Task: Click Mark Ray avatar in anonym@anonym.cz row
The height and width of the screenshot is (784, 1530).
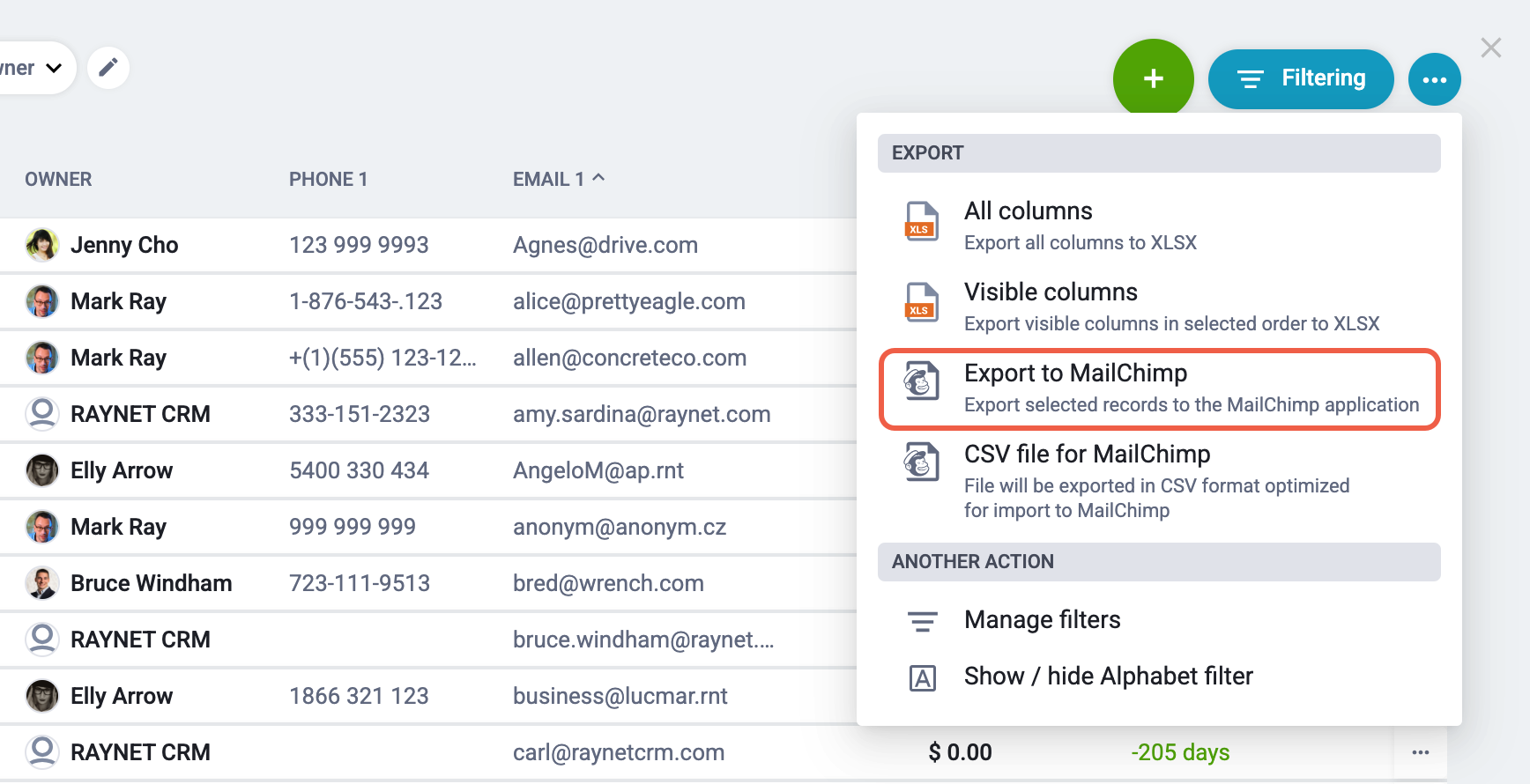Action: (42, 527)
